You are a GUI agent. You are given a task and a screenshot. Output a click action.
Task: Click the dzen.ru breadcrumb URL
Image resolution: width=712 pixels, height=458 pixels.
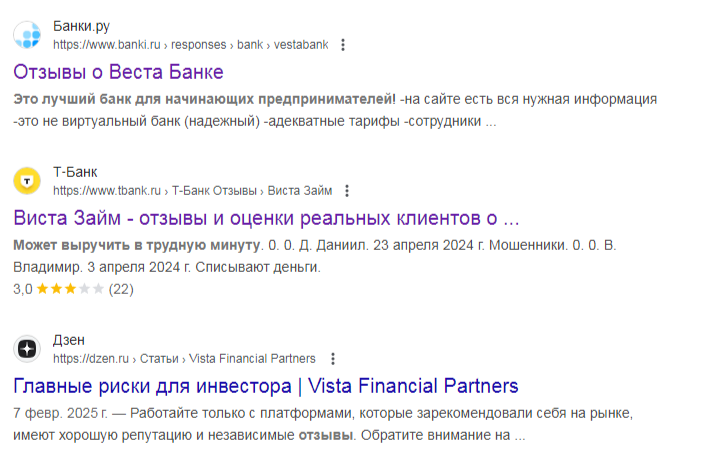[x=184, y=359]
